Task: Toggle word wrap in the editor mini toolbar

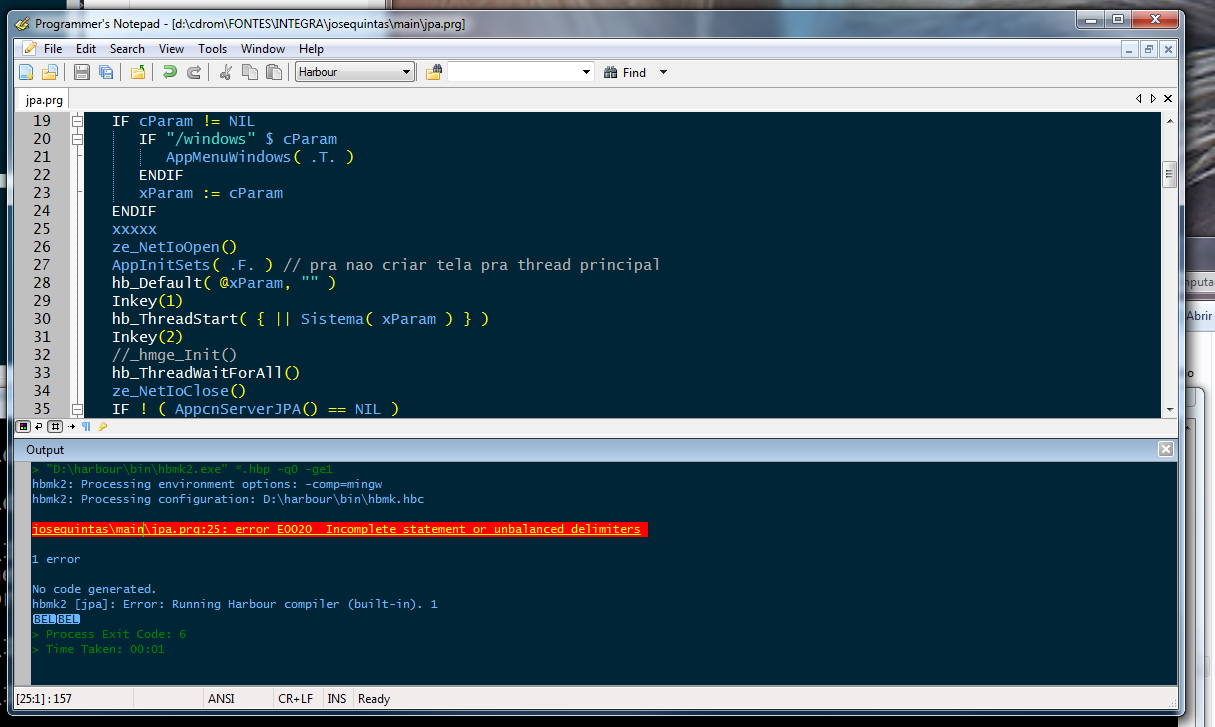Action: tap(38, 426)
